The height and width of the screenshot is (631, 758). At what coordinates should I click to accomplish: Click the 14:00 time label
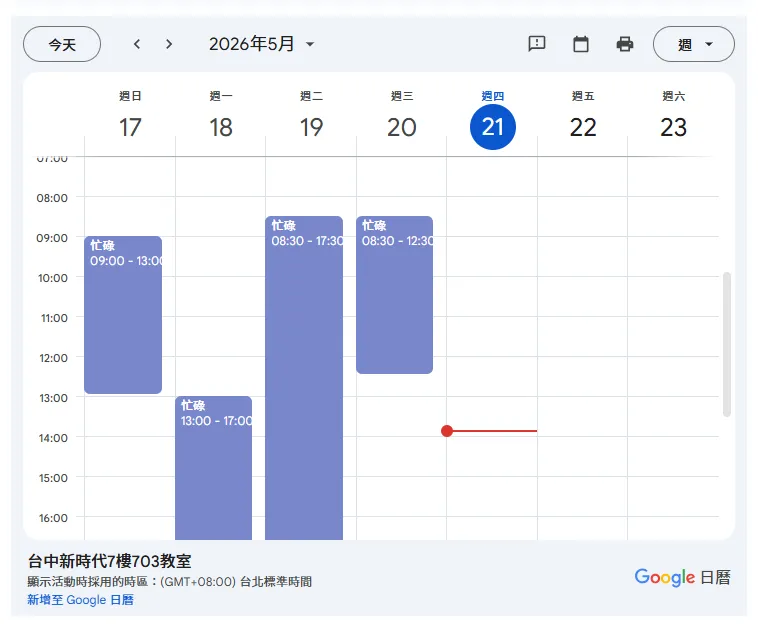pyautogui.click(x=53, y=438)
